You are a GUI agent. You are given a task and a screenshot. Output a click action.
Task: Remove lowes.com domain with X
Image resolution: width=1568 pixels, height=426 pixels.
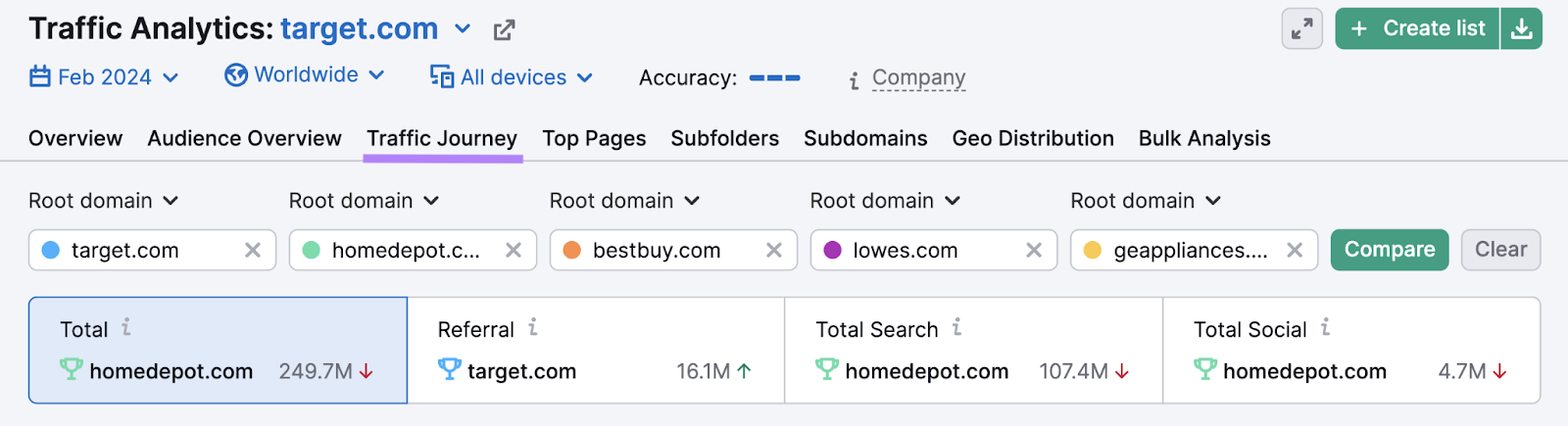point(1034,251)
